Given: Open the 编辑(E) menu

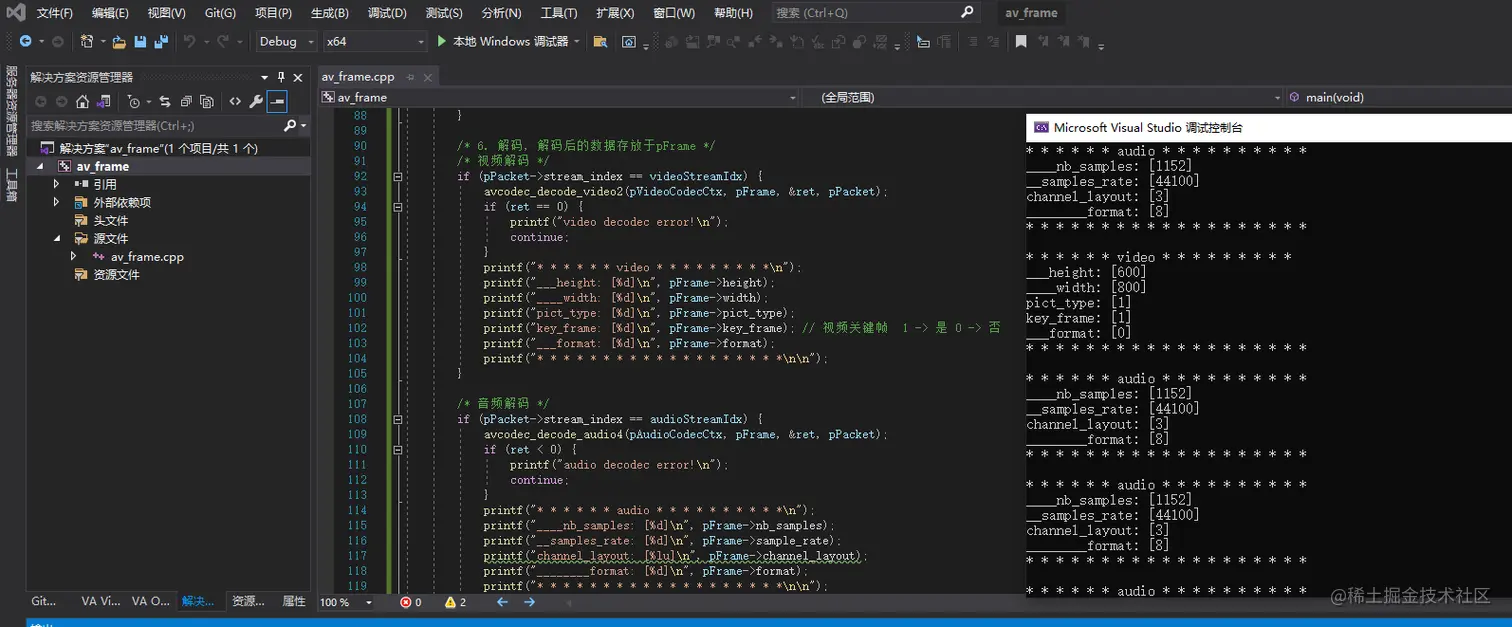Looking at the screenshot, I should (x=110, y=13).
